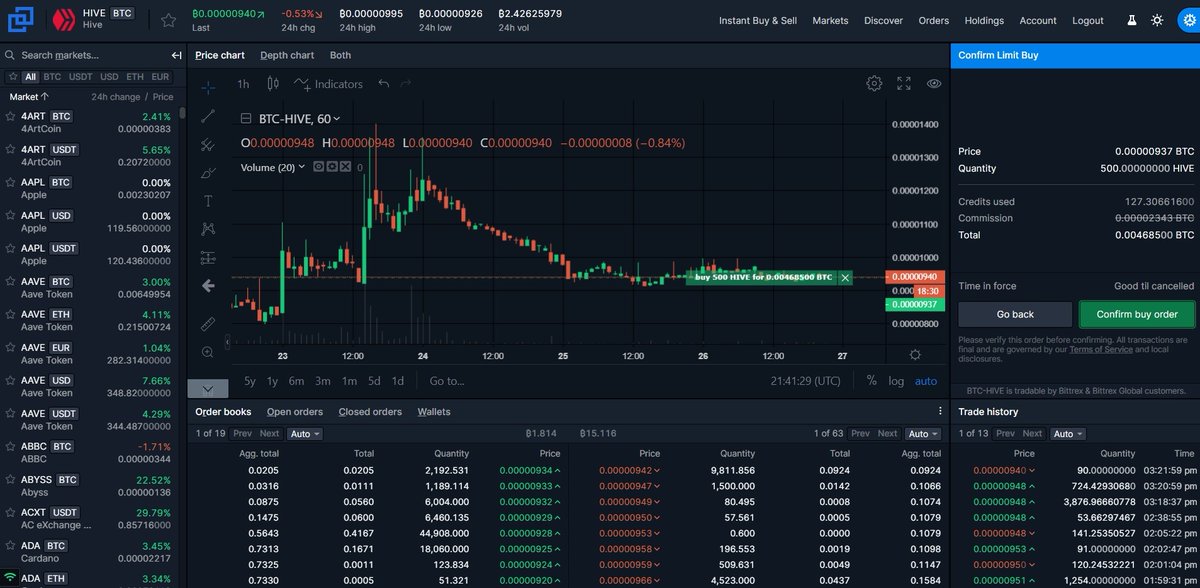This screenshot has height=588, width=1200.
Task: Open the chart settings gear
Action: click(874, 83)
